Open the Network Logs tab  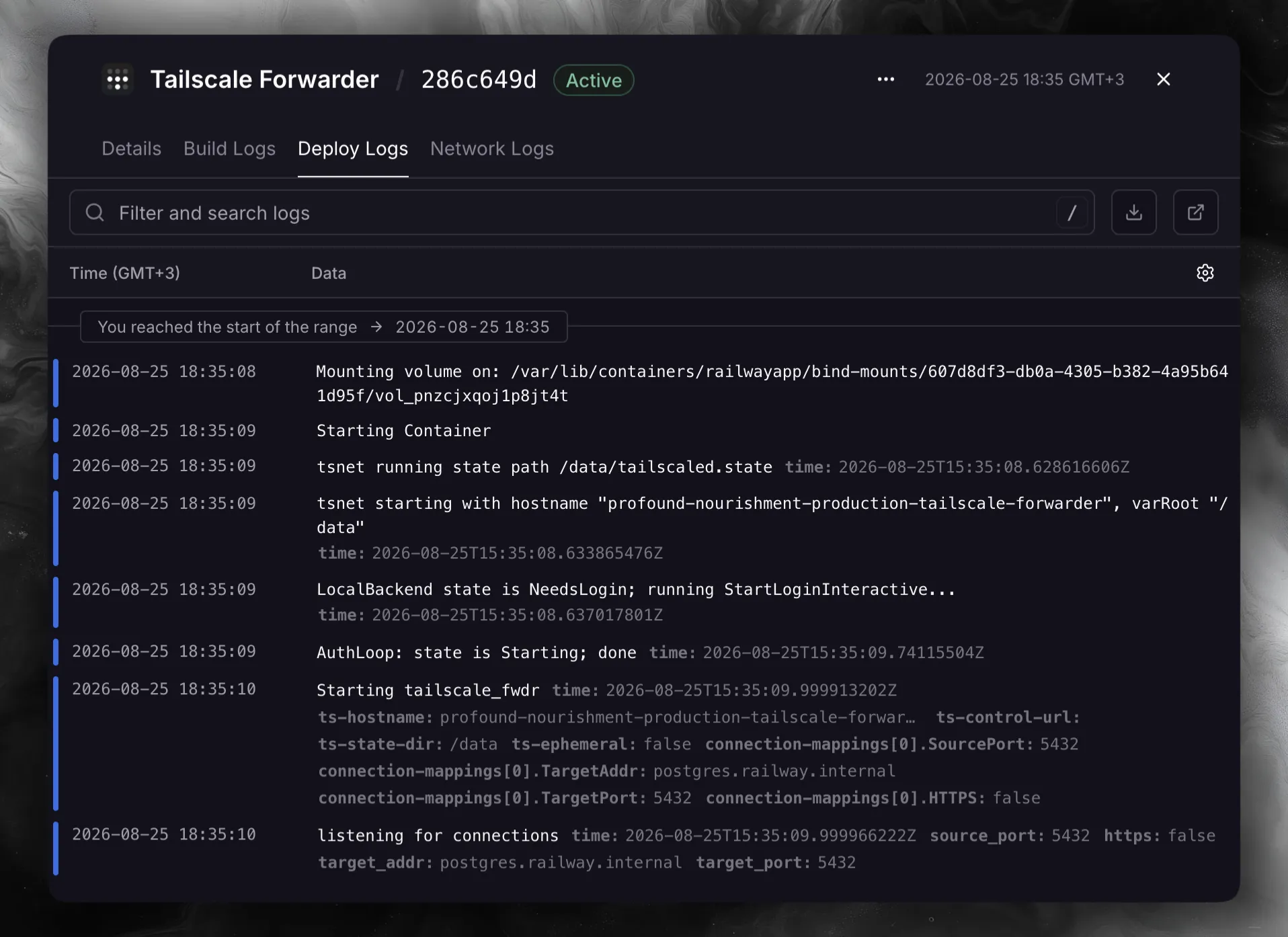point(492,149)
